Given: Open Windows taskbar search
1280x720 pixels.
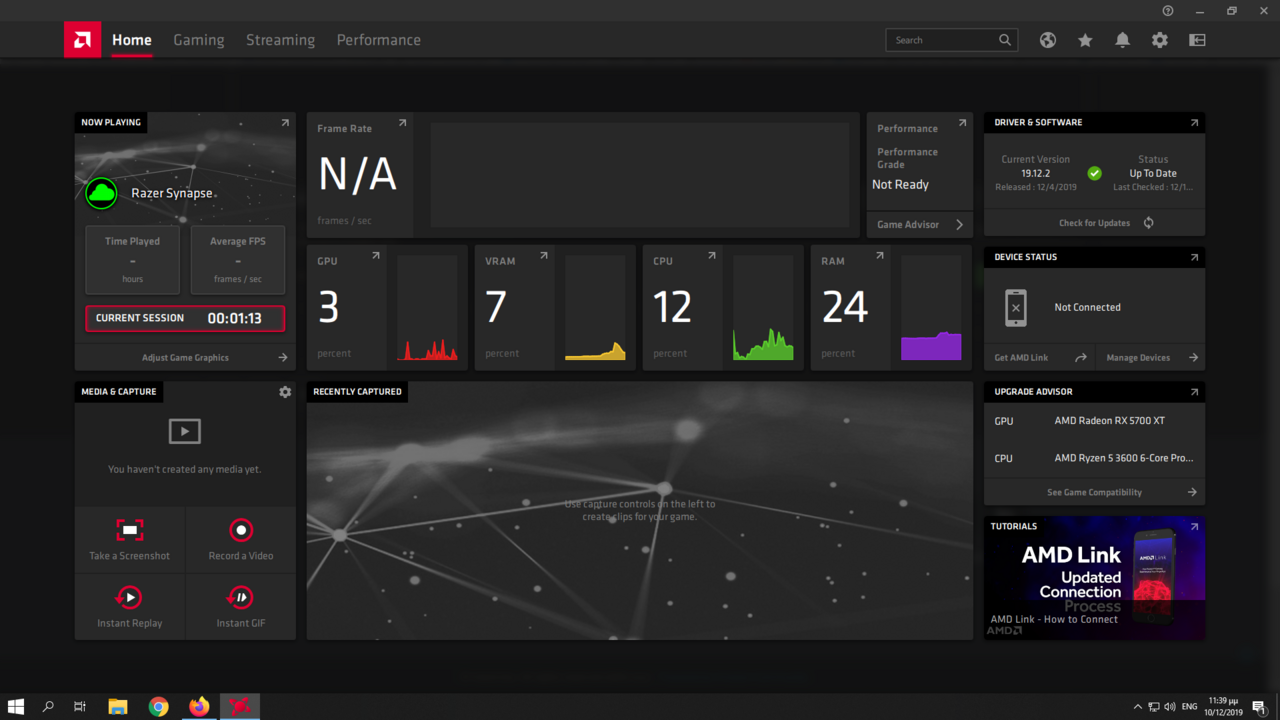Looking at the screenshot, I should 48,707.
